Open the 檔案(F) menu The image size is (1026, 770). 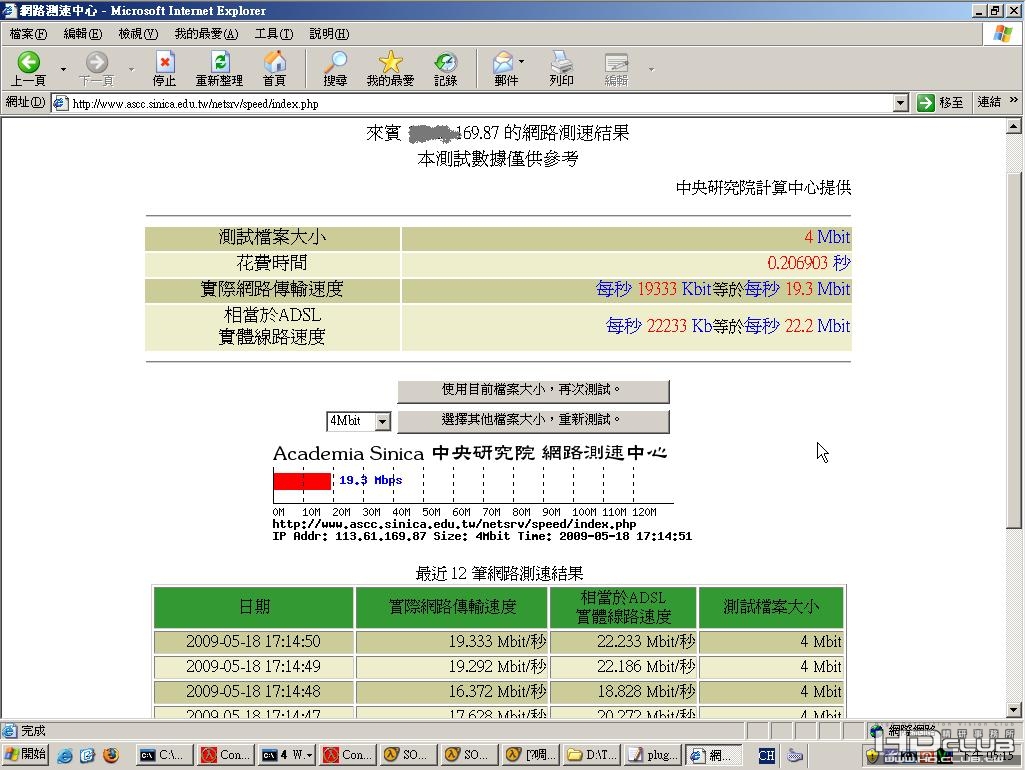pyautogui.click(x=28, y=33)
